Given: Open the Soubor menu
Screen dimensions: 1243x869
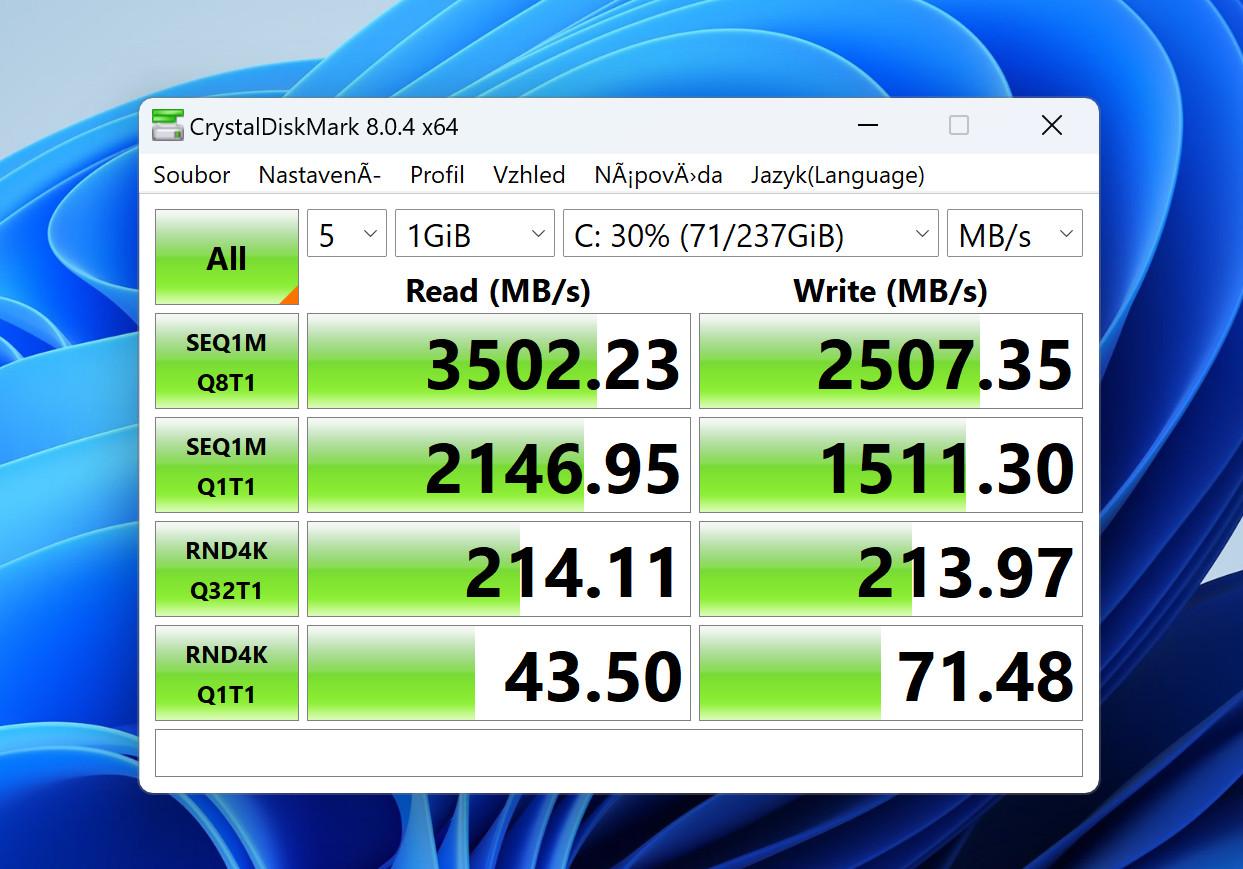Looking at the screenshot, I should 192,175.
